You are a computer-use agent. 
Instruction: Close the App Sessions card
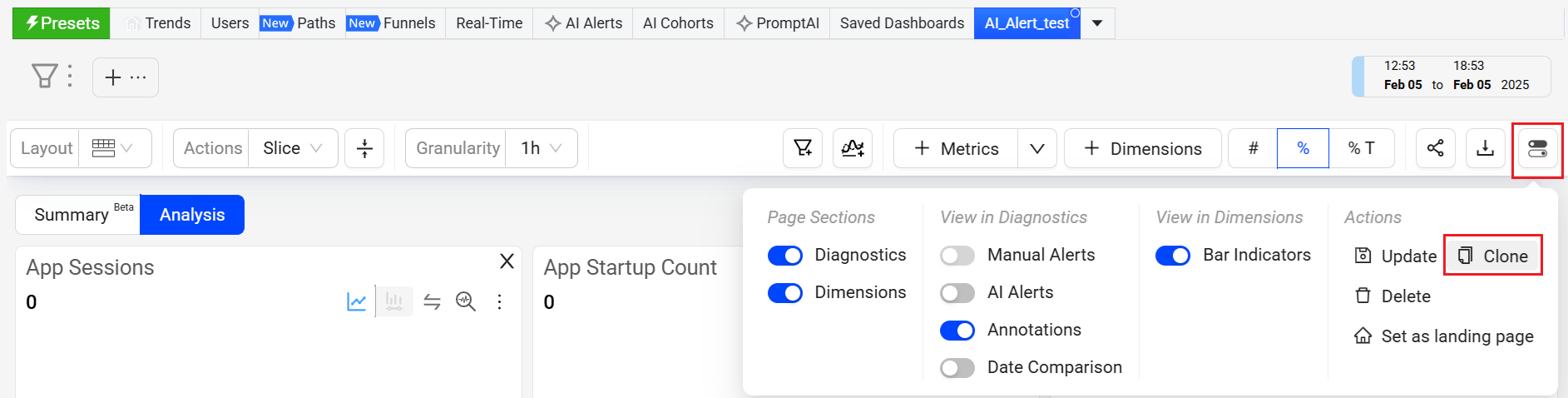click(507, 261)
